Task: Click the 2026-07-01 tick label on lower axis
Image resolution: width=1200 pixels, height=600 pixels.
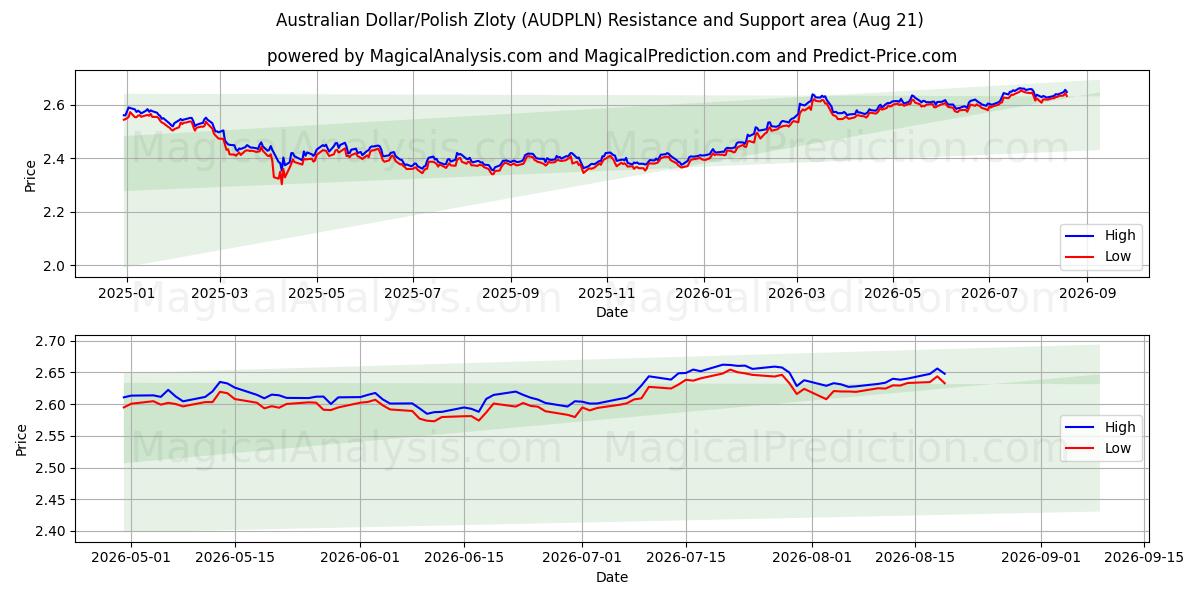Action: coord(583,559)
